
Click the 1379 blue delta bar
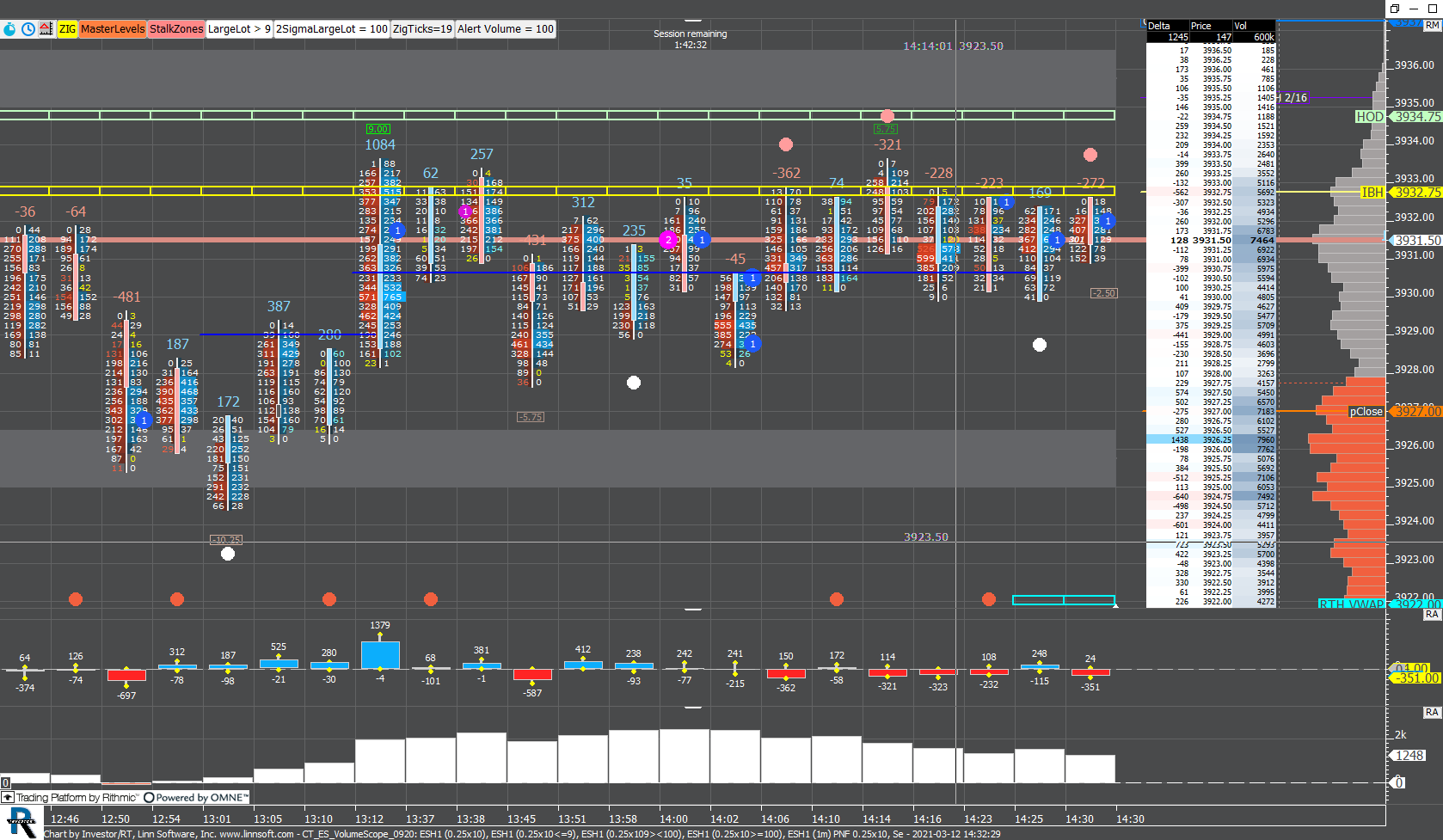click(x=380, y=655)
